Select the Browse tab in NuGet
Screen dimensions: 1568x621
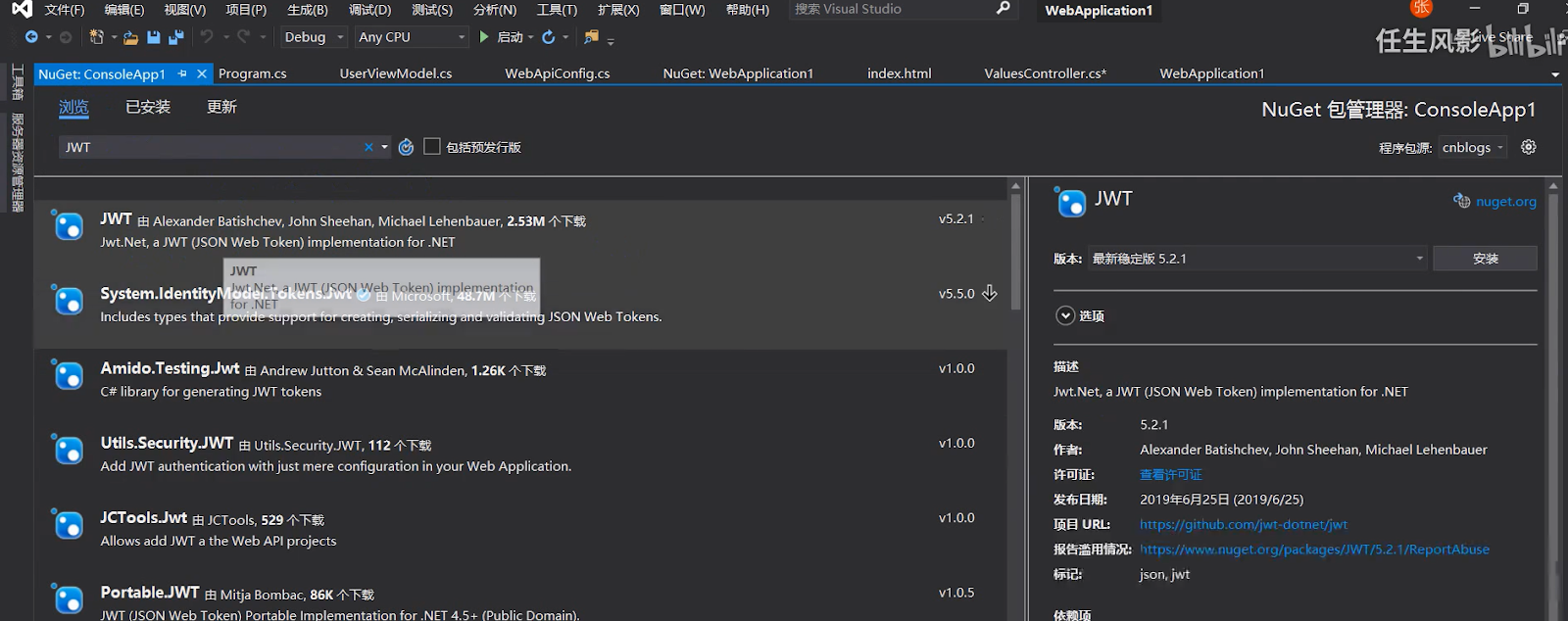pyautogui.click(x=73, y=107)
